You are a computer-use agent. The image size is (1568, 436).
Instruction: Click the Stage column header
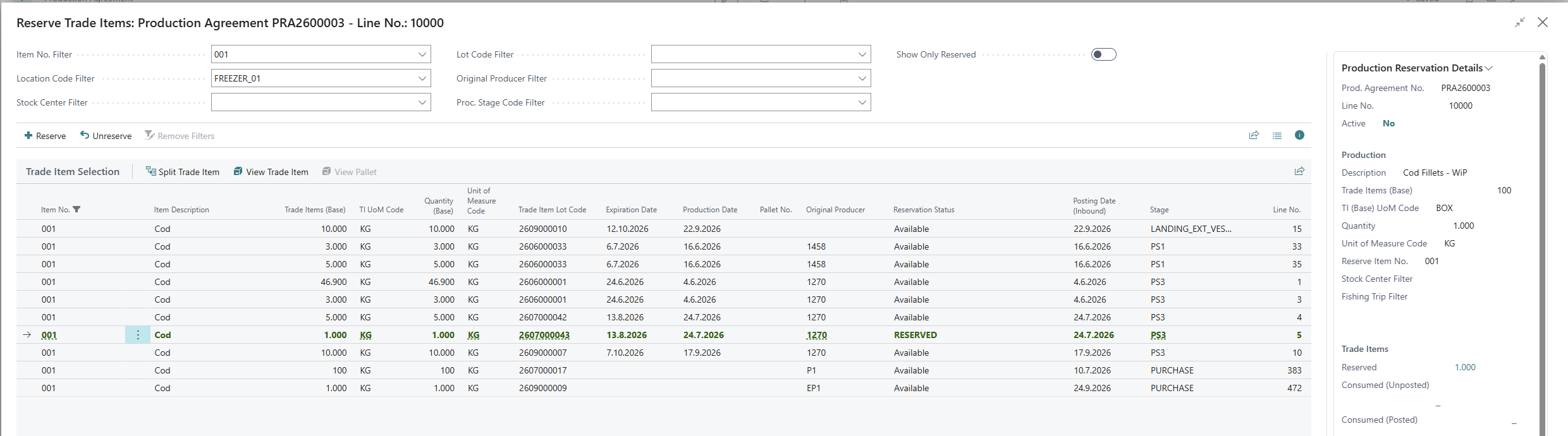[x=1159, y=210]
